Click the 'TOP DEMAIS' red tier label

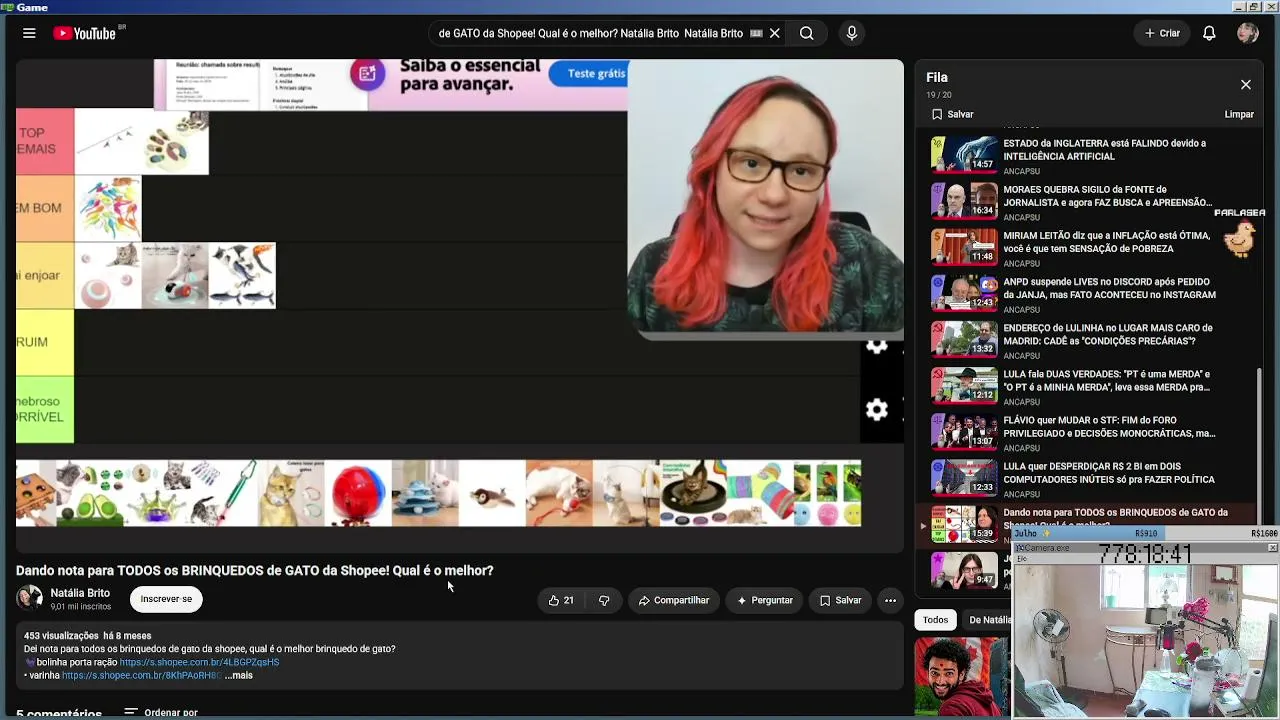click(x=45, y=141)
